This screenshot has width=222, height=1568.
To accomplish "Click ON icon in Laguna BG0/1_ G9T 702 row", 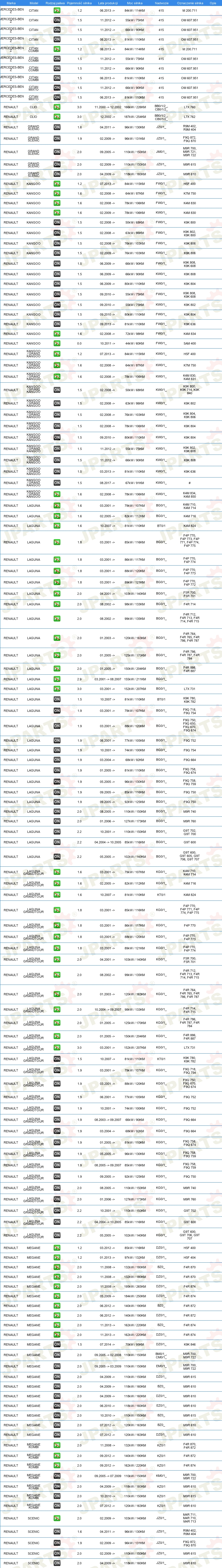I will tap(56, 831).
